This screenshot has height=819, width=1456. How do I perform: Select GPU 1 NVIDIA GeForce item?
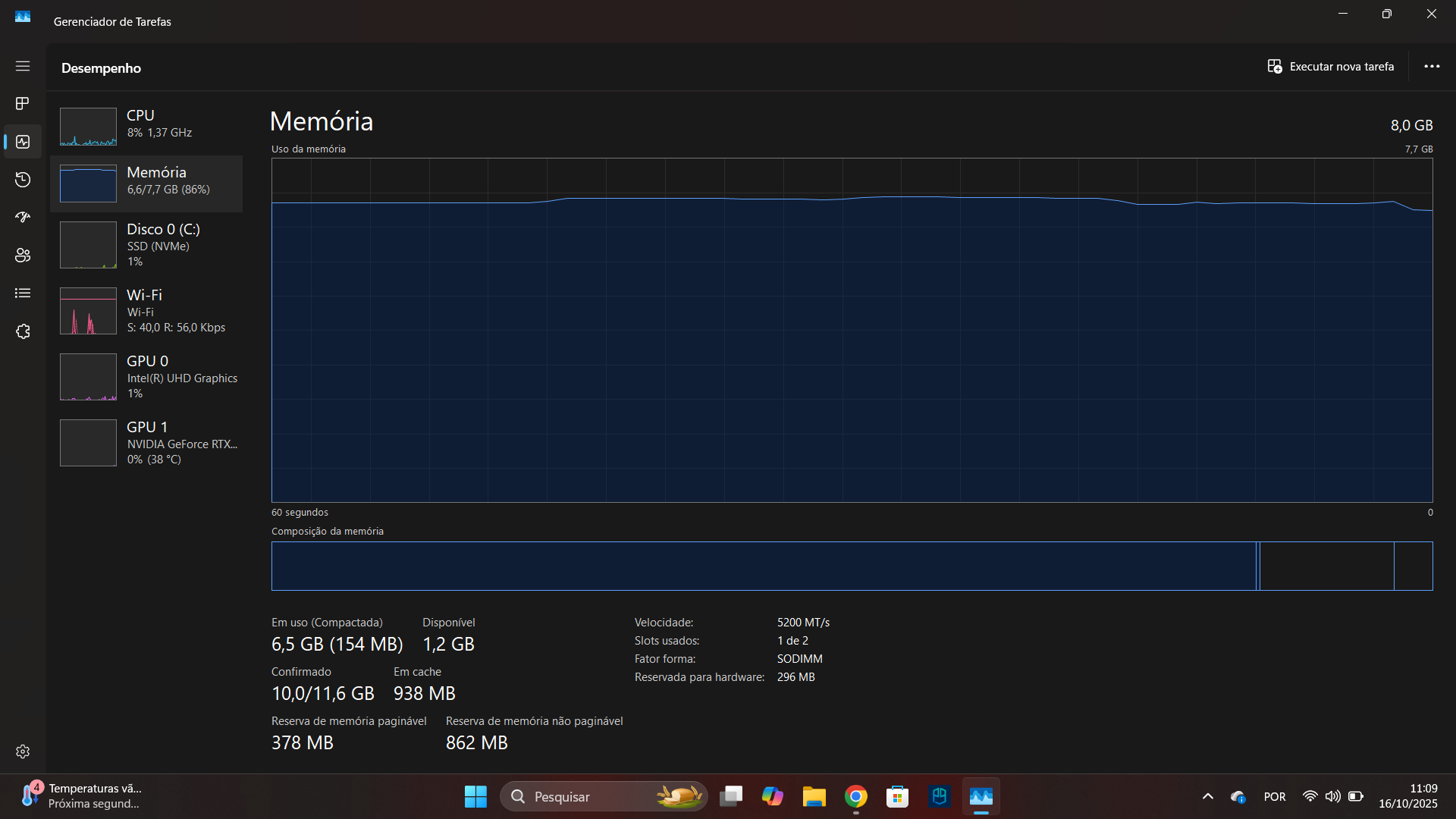[146, 442]
